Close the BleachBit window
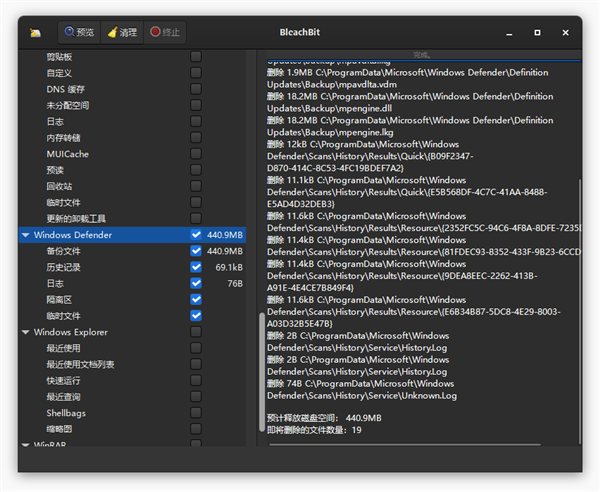This screenshot has height=492, width=600. 566,33
